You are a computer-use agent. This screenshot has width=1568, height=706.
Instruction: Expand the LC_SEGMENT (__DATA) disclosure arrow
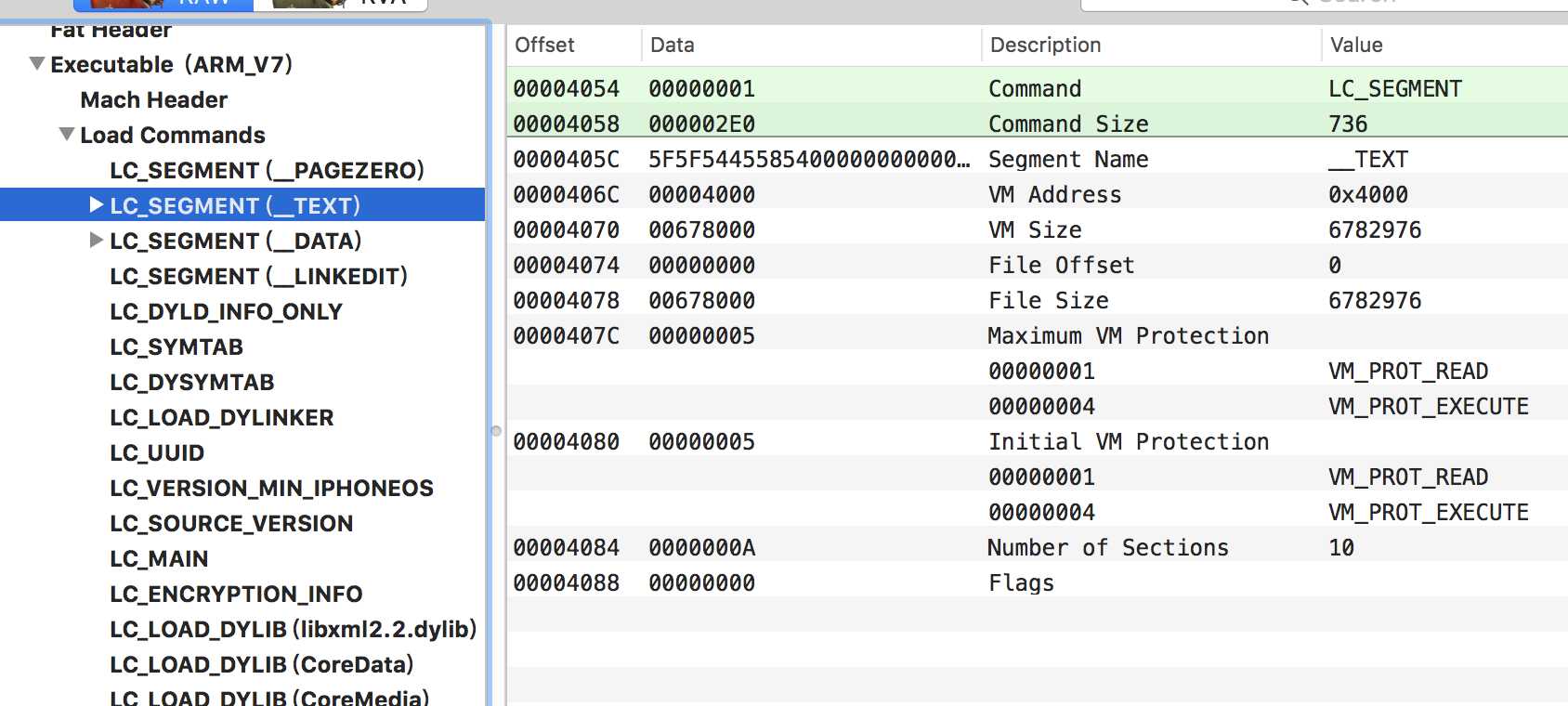point(96,240)
